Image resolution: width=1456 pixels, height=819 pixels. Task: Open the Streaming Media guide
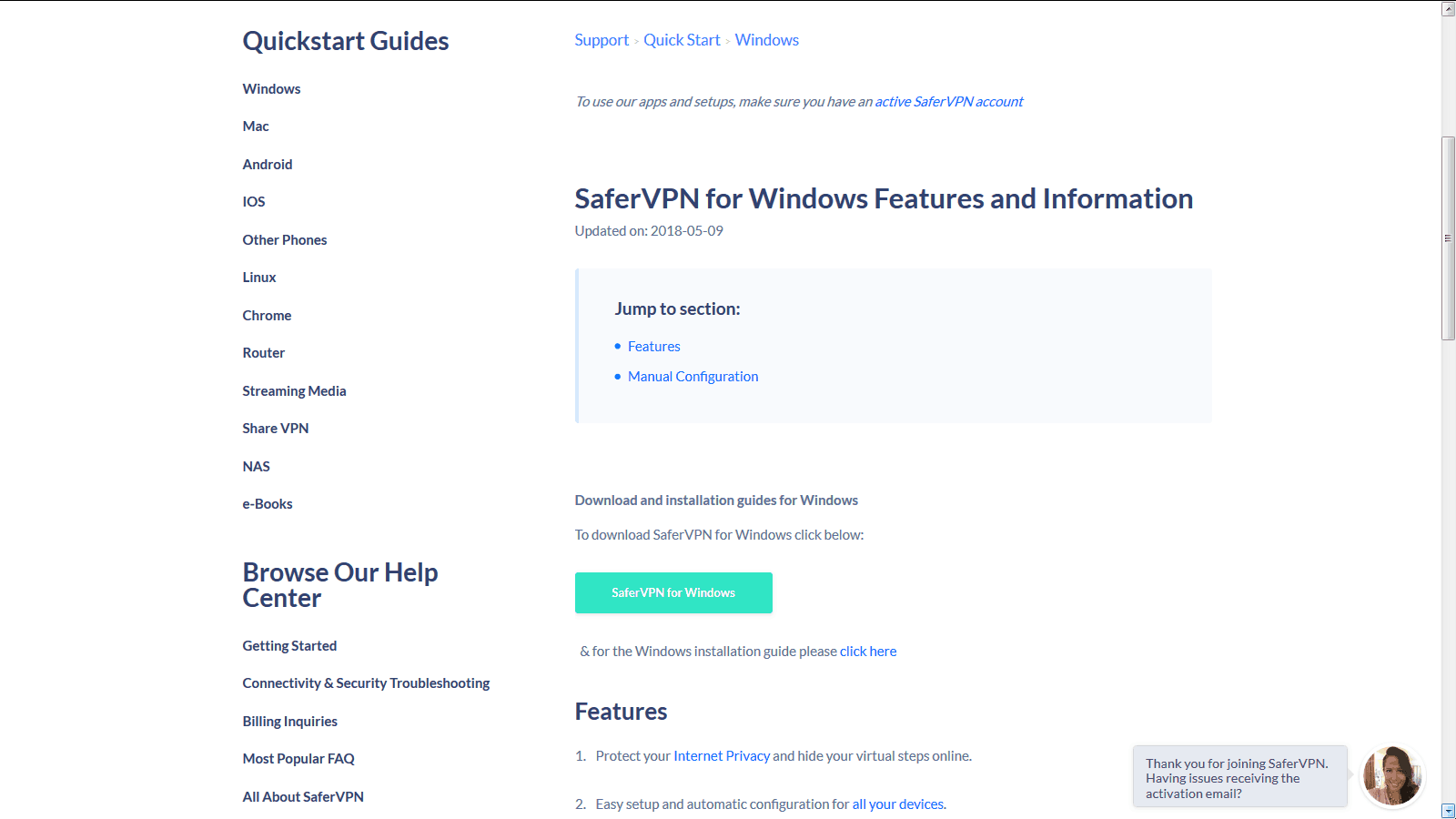[294, 391]
